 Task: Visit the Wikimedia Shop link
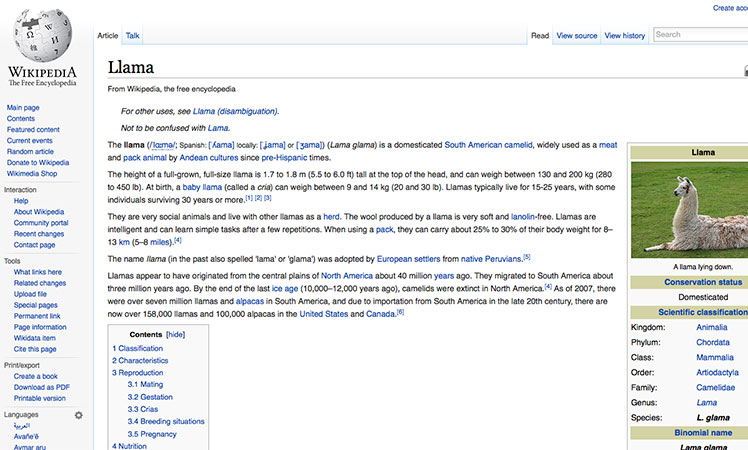click(x=32, y=174)
